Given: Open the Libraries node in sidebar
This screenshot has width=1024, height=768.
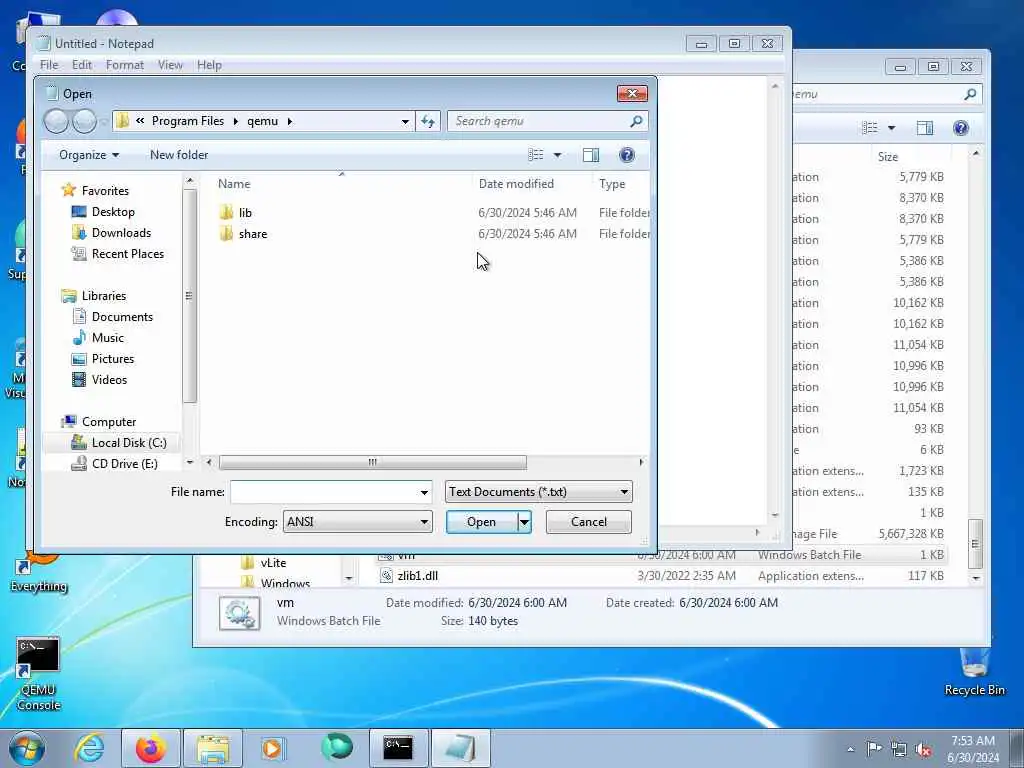Looking at the screenshot, I should [x=103, y=296].
